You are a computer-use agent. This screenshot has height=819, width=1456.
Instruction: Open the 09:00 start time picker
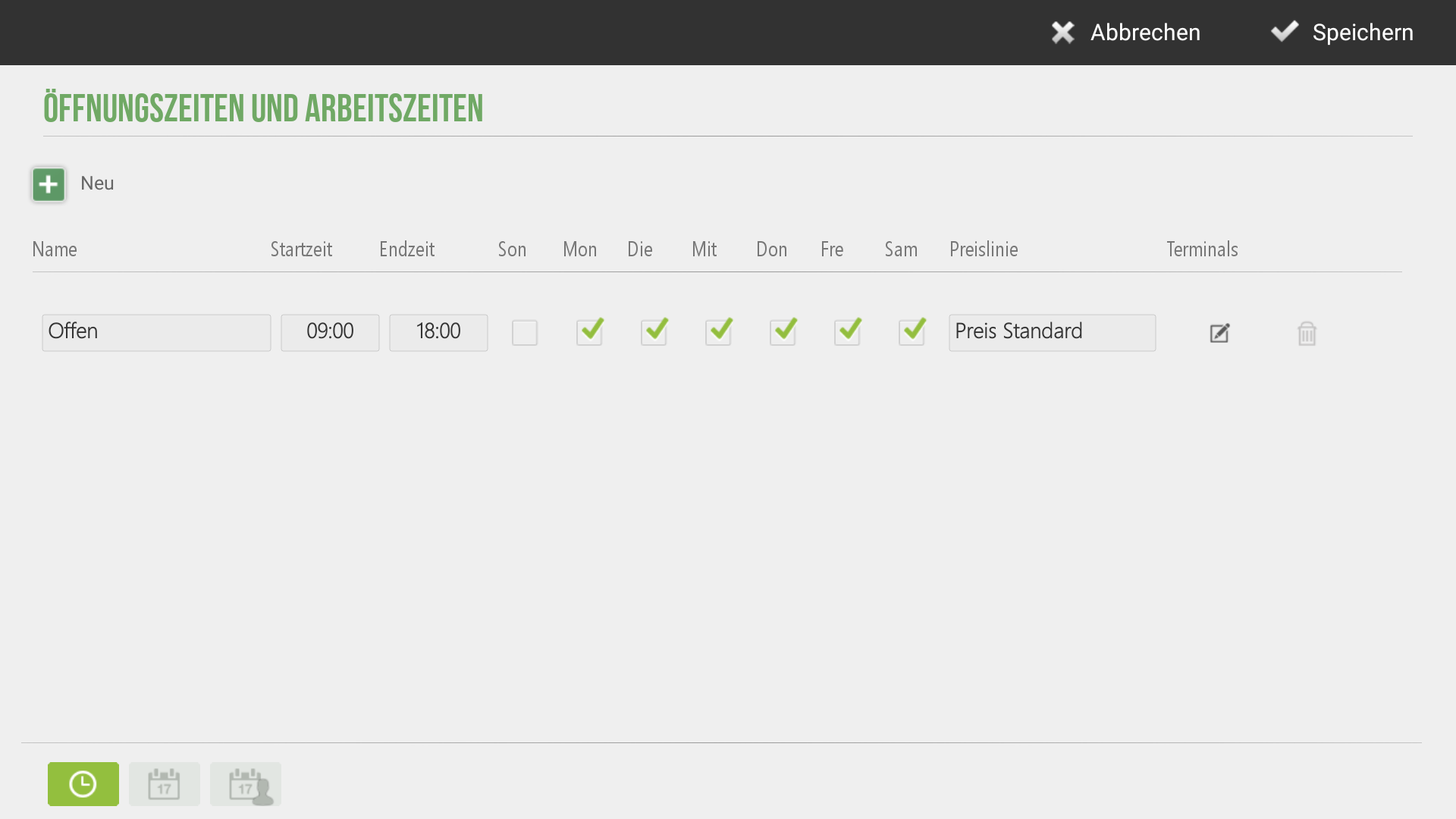[330, 333]
